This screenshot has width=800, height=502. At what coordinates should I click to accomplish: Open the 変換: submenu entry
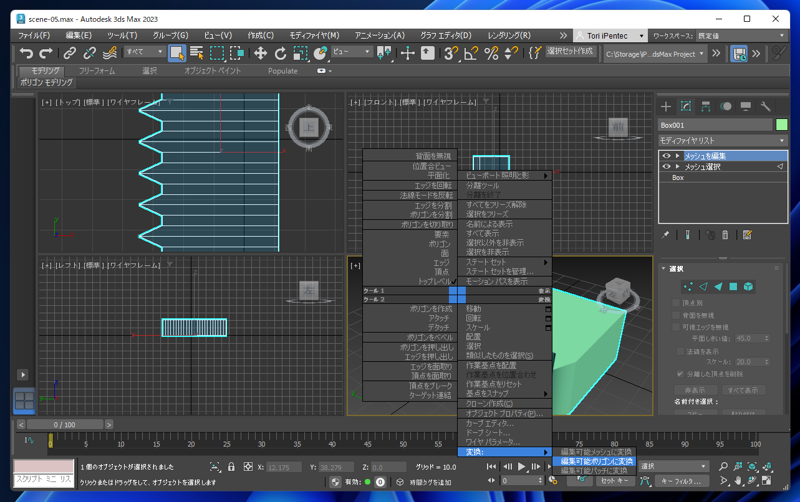point(505,452)
